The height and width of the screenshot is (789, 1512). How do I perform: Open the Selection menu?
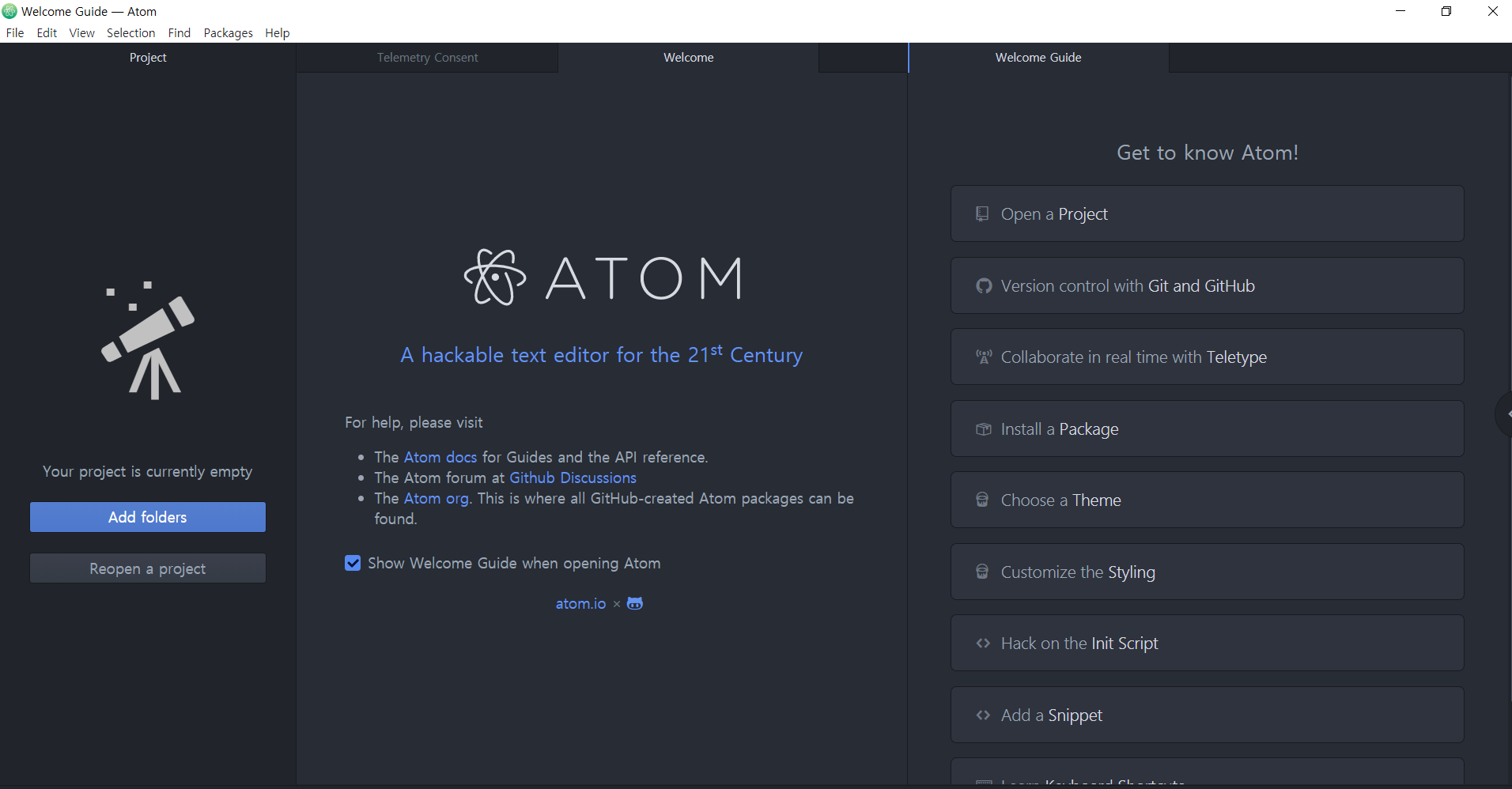pos(130,32)
